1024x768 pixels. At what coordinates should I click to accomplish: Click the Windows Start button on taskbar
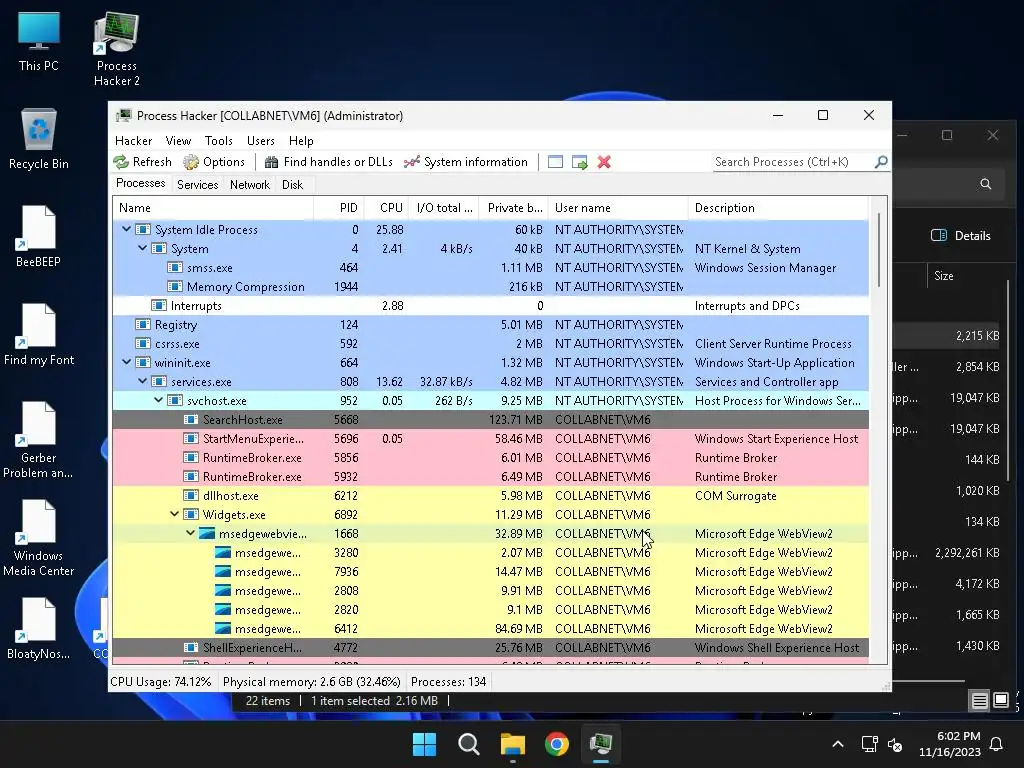click(424, 744)
